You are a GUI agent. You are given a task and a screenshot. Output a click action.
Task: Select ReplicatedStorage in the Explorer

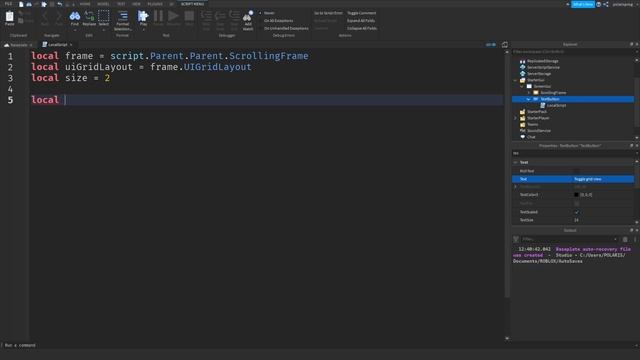coord(542,61)
